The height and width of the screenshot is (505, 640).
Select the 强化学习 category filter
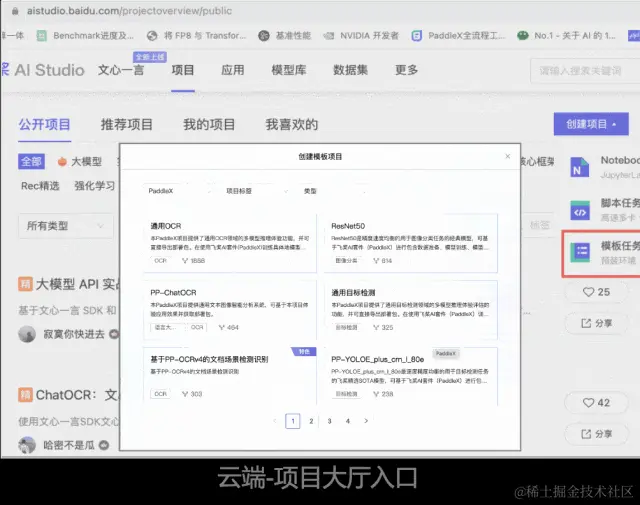(x=95, y=186)
